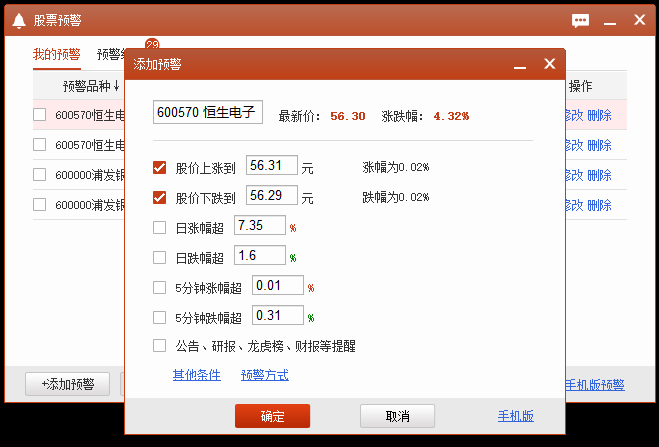
Task: Tick 公告、研报、龙虎榜、财报等提醒 checkbox
Action: pyautogui.click(x=160, y=346)
